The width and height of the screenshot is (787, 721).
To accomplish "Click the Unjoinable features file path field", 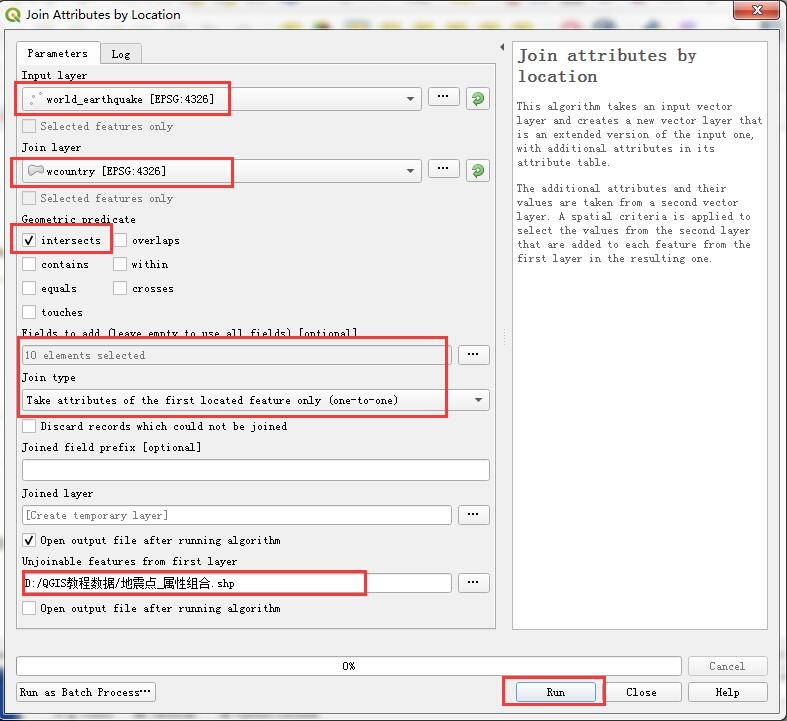I will (x=237, y=583).
